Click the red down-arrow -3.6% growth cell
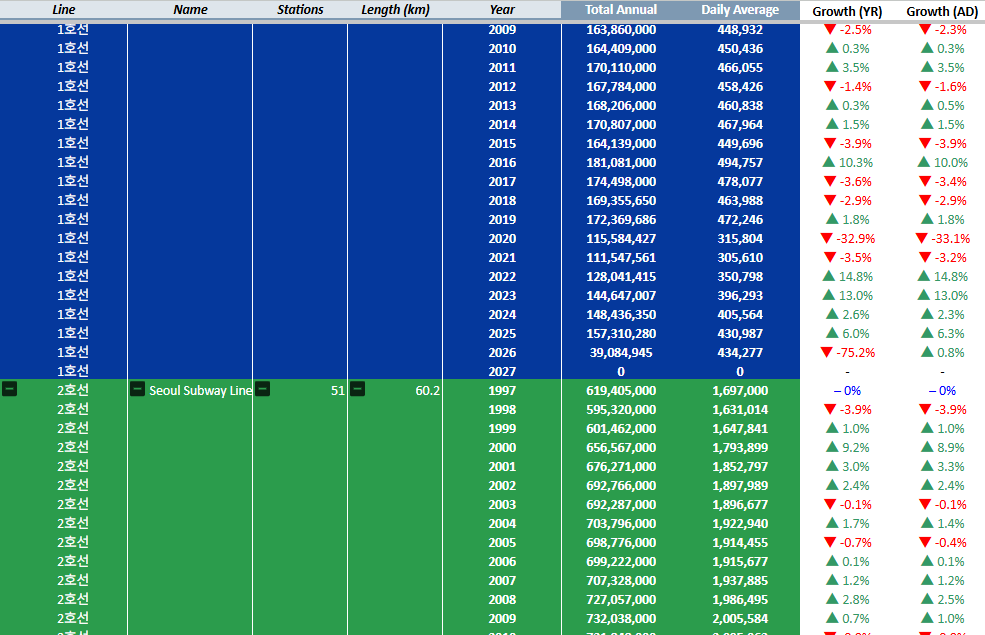This screenshot has height=635, width=985. tap(847, 182)
